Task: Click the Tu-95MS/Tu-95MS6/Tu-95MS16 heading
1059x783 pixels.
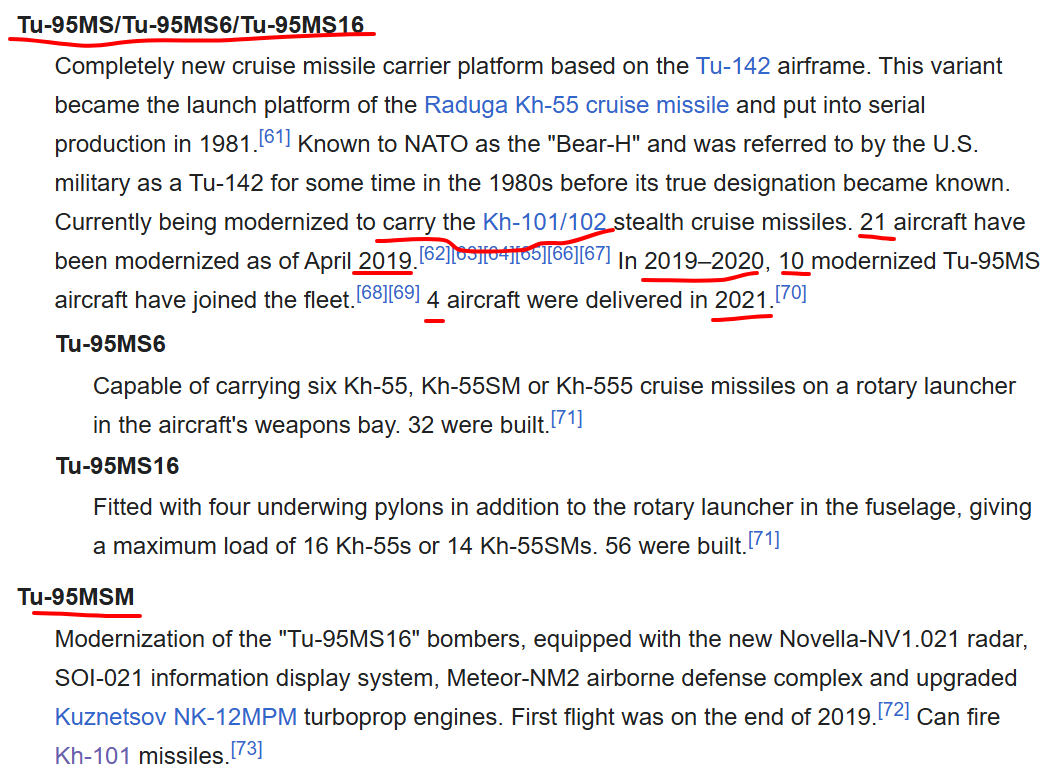Action: tap(191, 25)
